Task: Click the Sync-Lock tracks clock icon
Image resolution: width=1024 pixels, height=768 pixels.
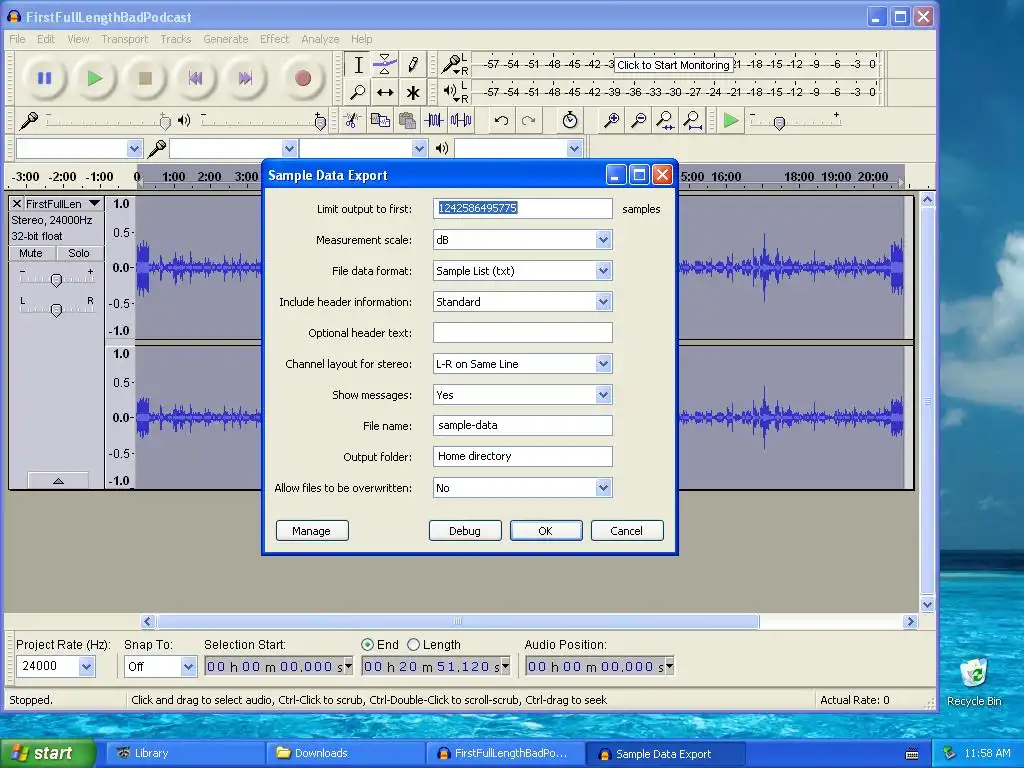Action: [x=569, y=120]
